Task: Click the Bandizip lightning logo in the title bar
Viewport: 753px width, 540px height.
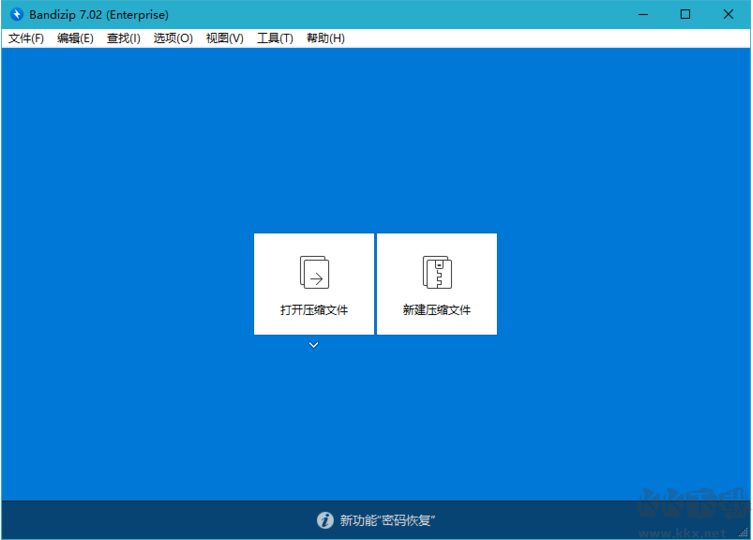Action: (x=17, y=15)
